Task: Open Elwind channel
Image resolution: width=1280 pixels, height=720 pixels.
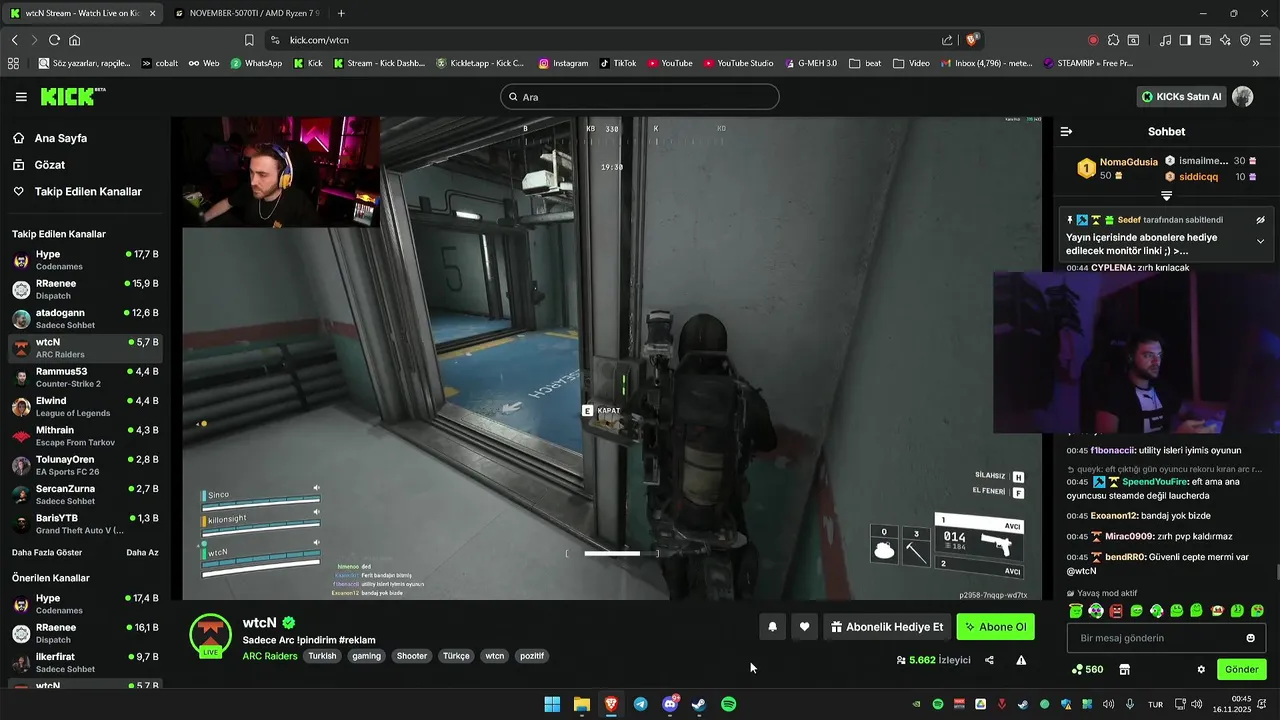Action: click(85, 407)
